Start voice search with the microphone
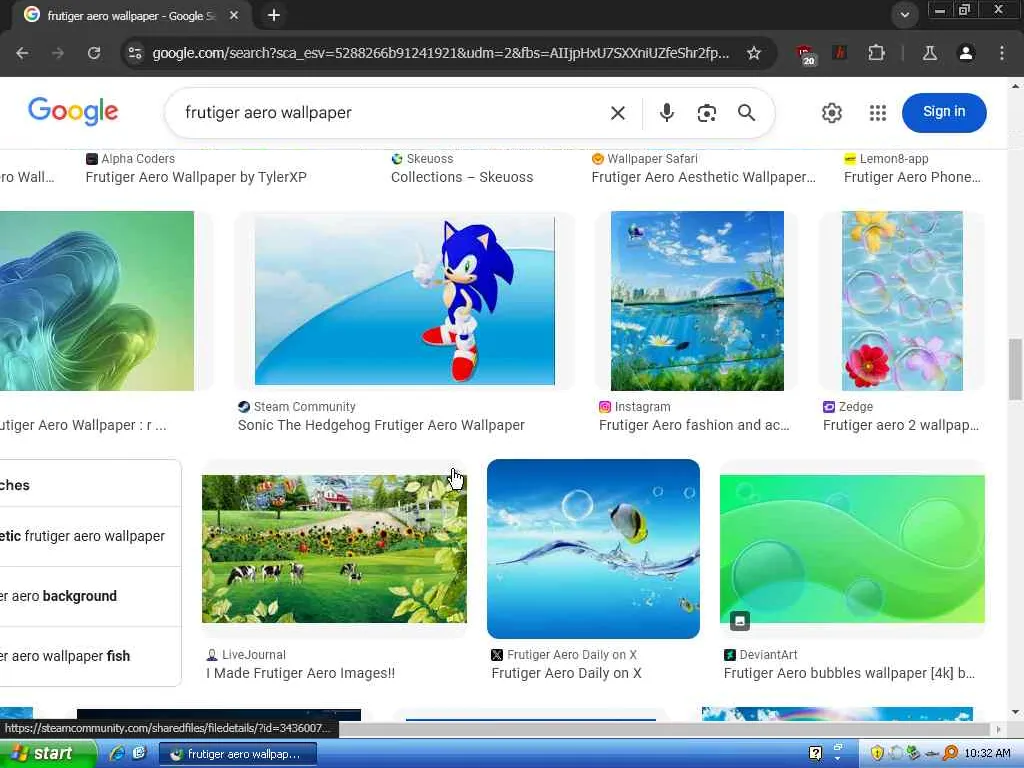Image resolution: width=1024 pixels, height=768 pixels. 666,113
